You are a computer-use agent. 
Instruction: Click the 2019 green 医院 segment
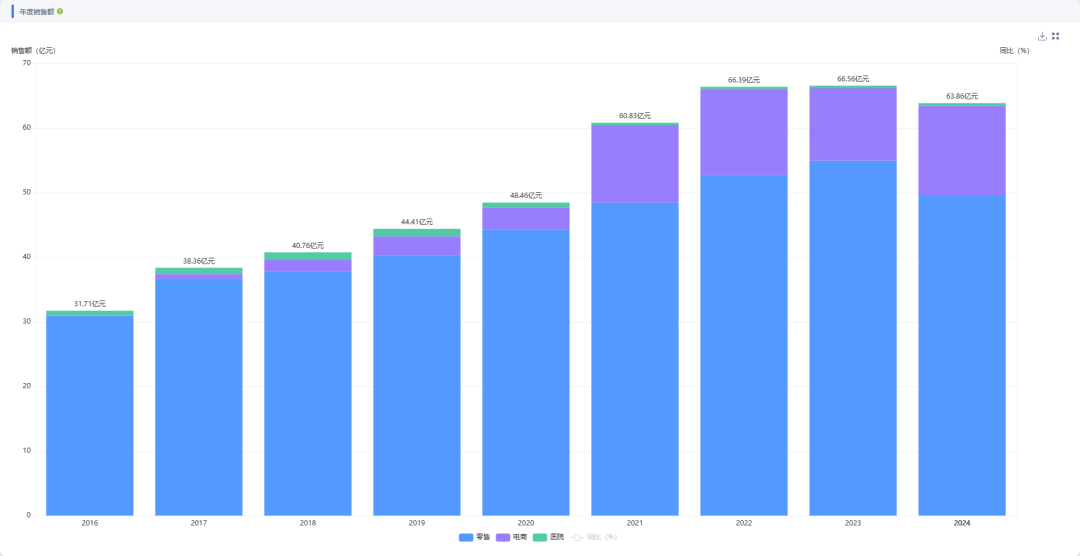click(x=417, y=232)
